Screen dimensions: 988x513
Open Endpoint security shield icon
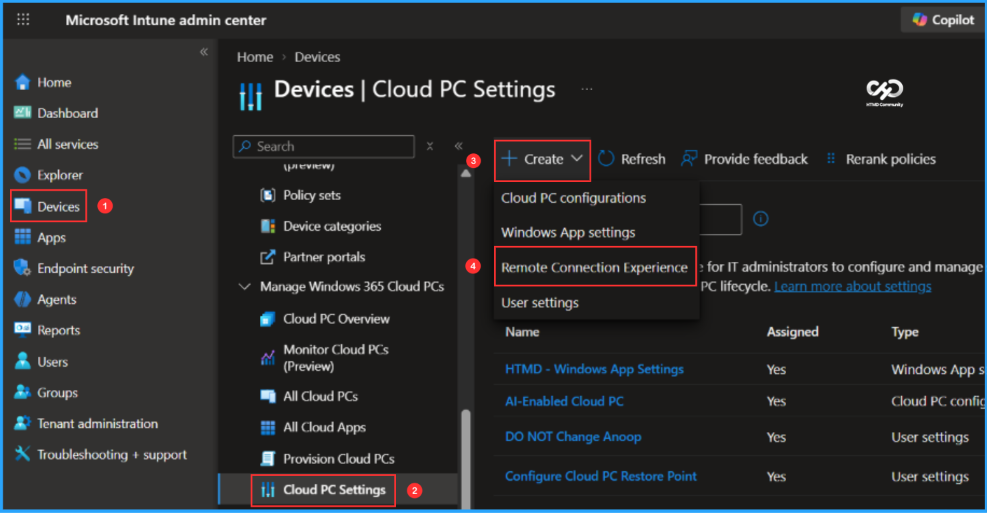(x=23, y=268)
